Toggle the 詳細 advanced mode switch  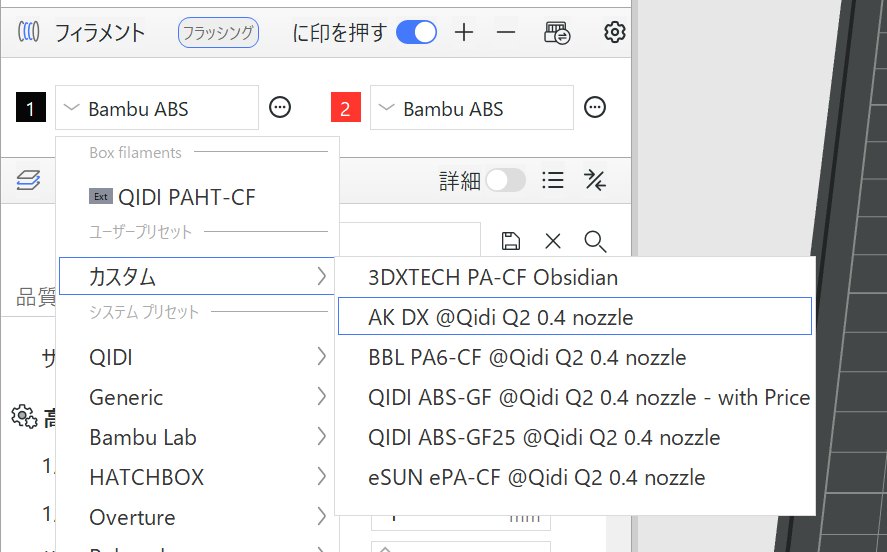pyautogui.click(x=505, y=180)
